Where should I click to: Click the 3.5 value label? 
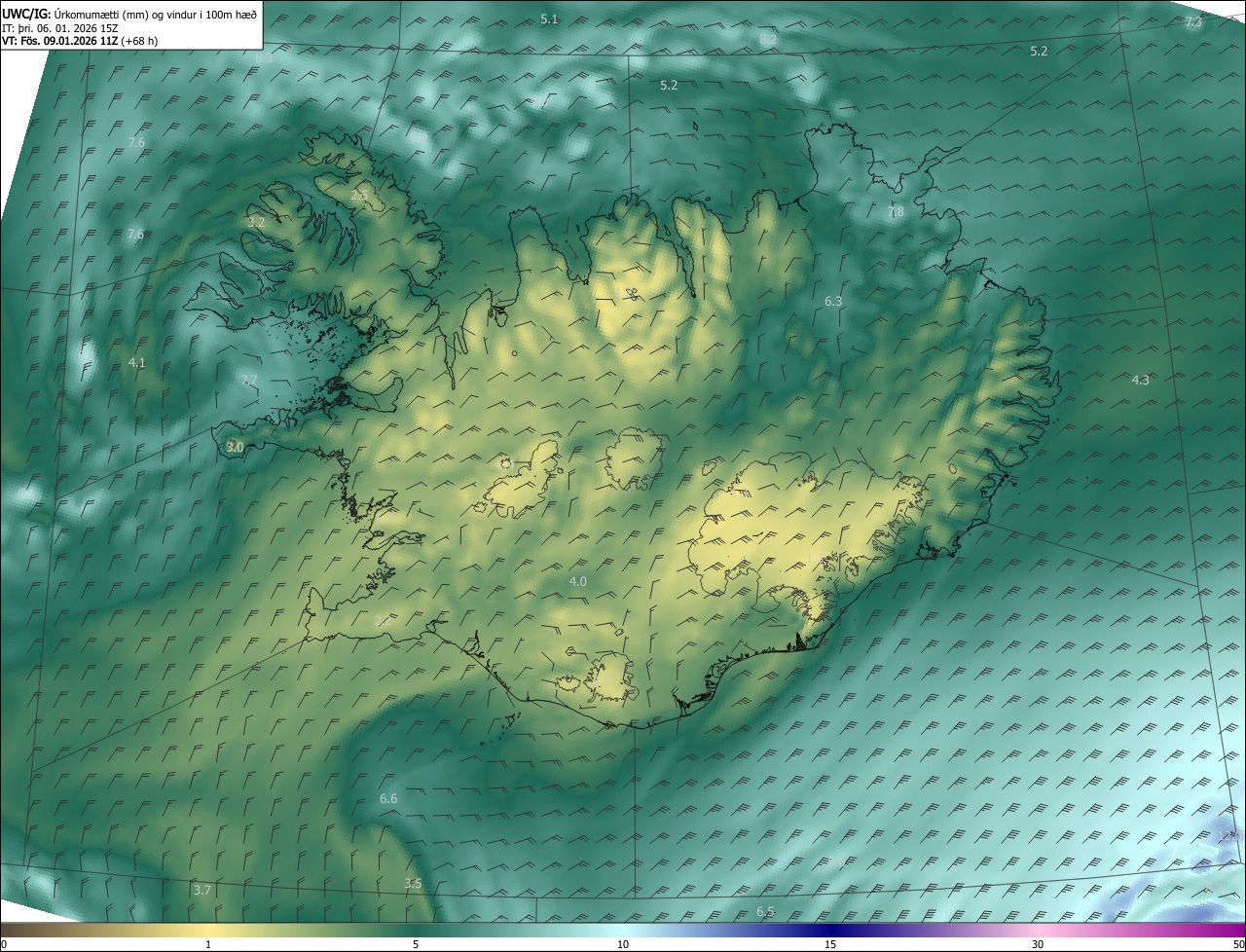tap(413, 884)
